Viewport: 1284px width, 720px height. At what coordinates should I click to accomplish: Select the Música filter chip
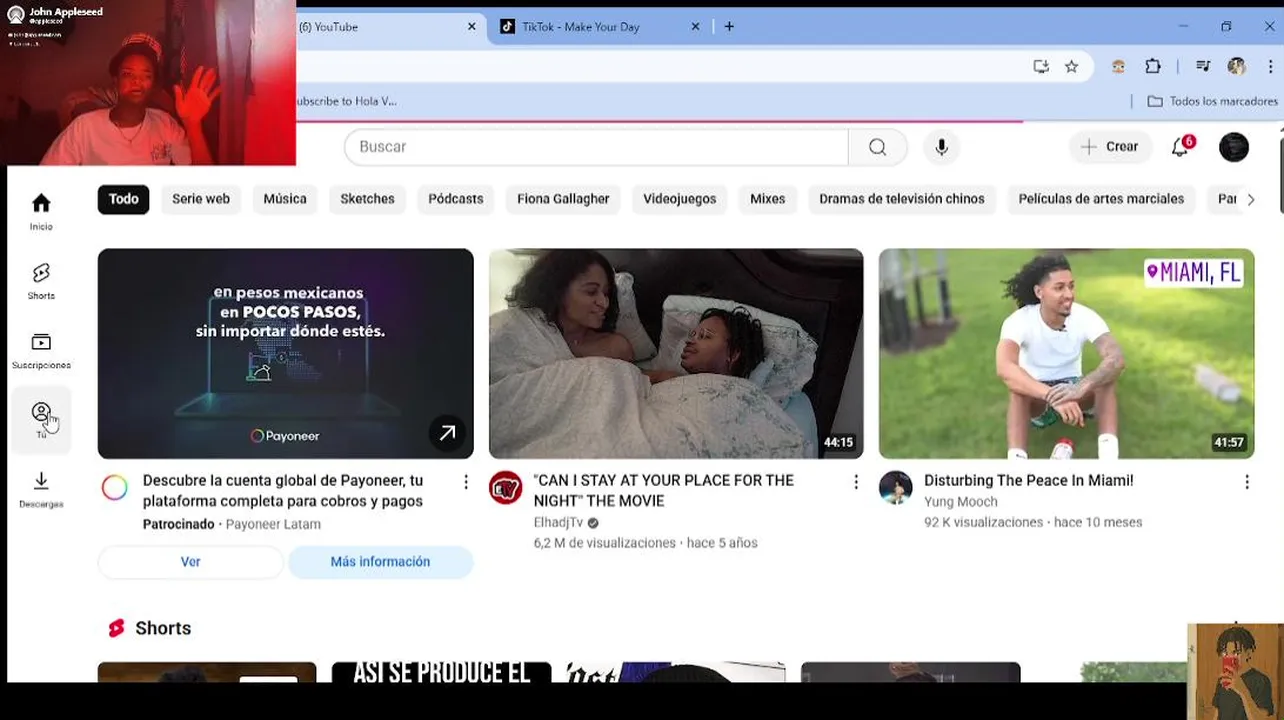285,199
